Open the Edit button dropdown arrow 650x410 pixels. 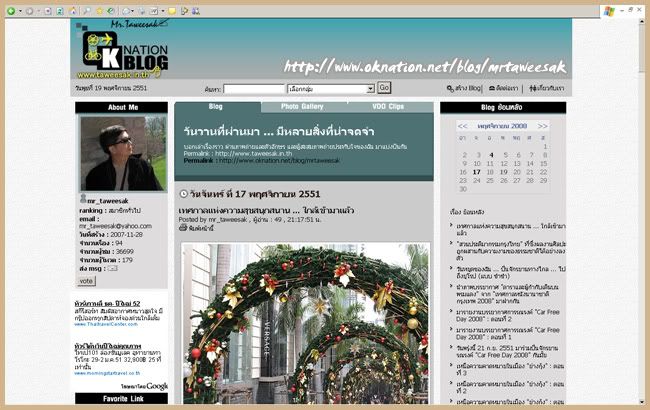(x=162, y=11)
